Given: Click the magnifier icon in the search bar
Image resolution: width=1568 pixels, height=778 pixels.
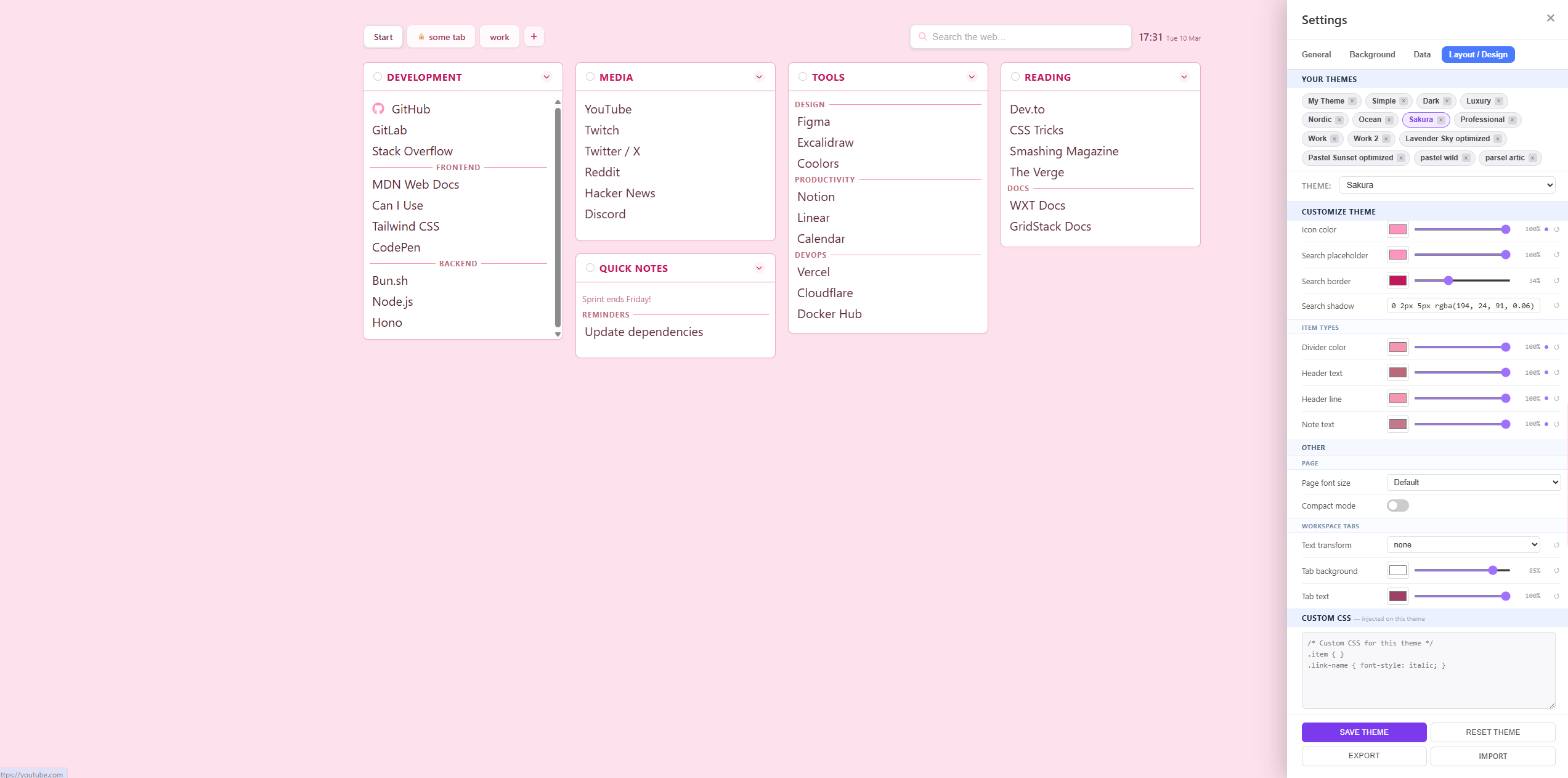Looking at the screenshot, I should pyautogui.click(x=922, y=37).
